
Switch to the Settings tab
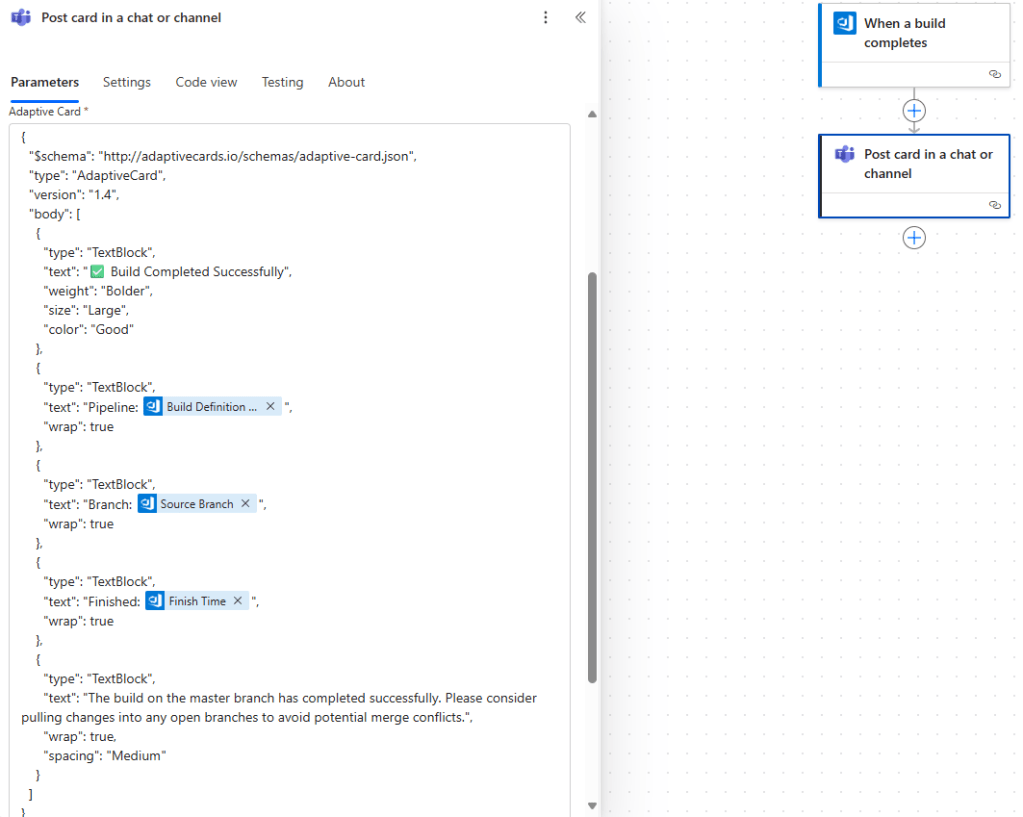126,82
